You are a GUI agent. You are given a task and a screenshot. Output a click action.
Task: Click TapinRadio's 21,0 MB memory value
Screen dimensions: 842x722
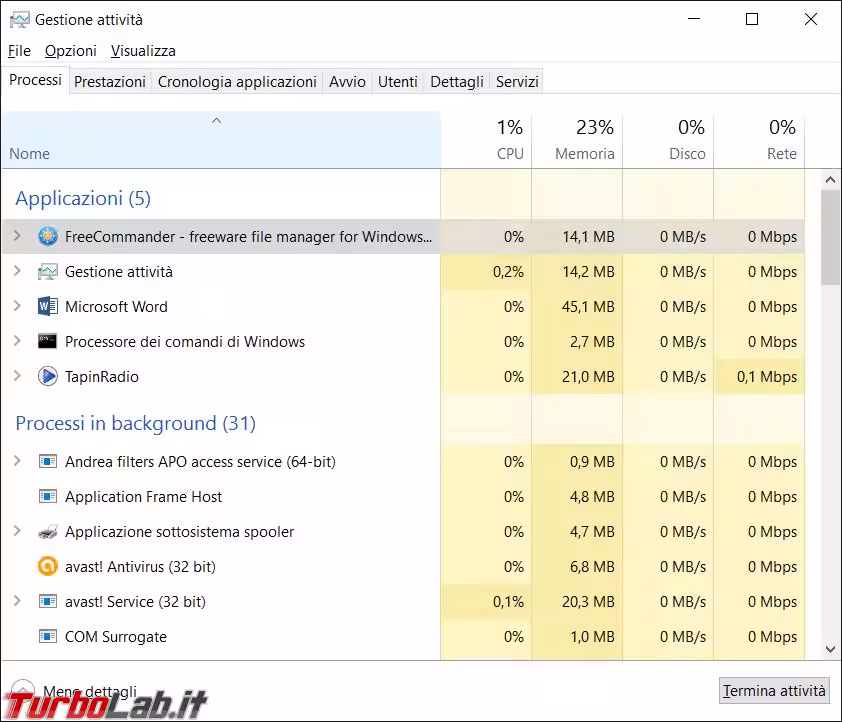[x=588, y=377]
